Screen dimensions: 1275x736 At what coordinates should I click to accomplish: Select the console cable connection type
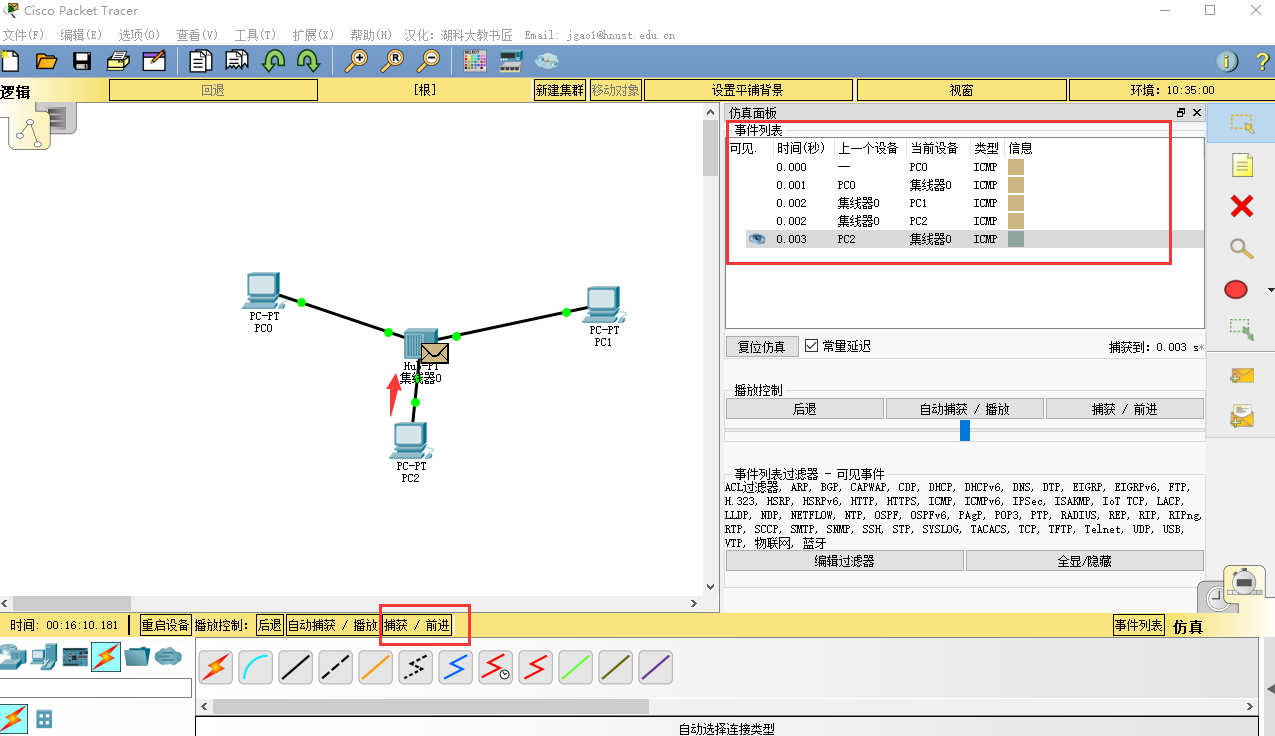(x=255, y=667)
